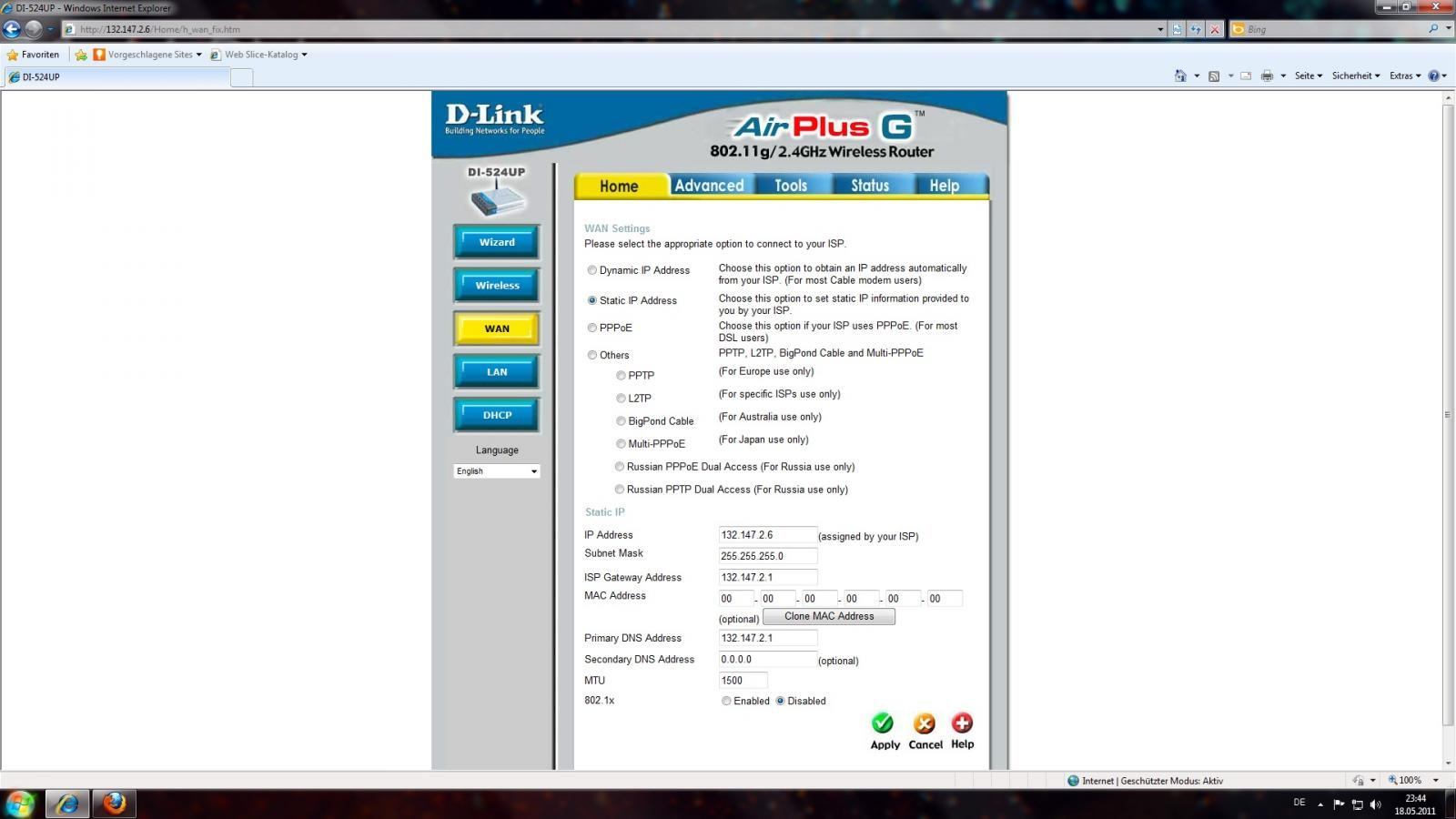Open the Extras menu dropdown
Screen dimensions: 1456x819
[x=1405, y=76]
